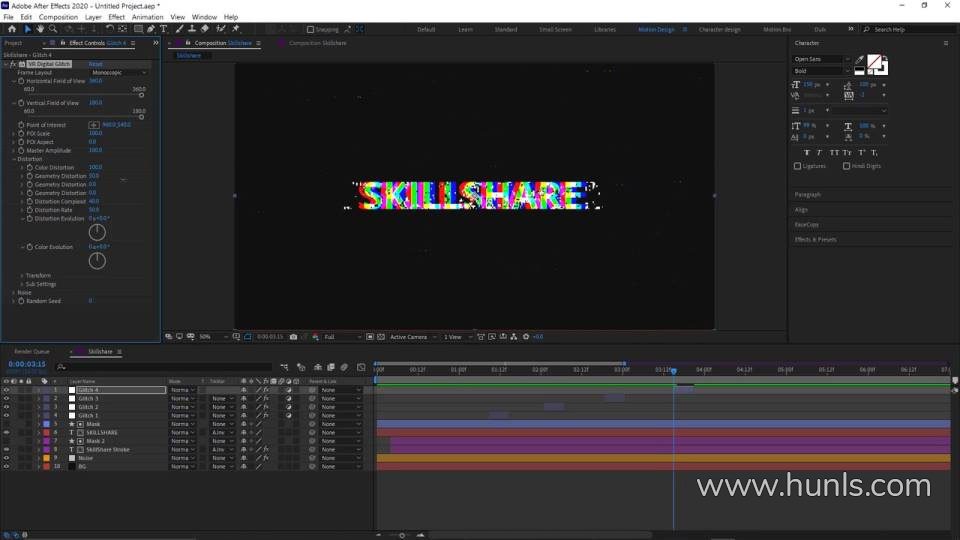Switch to the Render Queue tab

click(x=32, y=351)
